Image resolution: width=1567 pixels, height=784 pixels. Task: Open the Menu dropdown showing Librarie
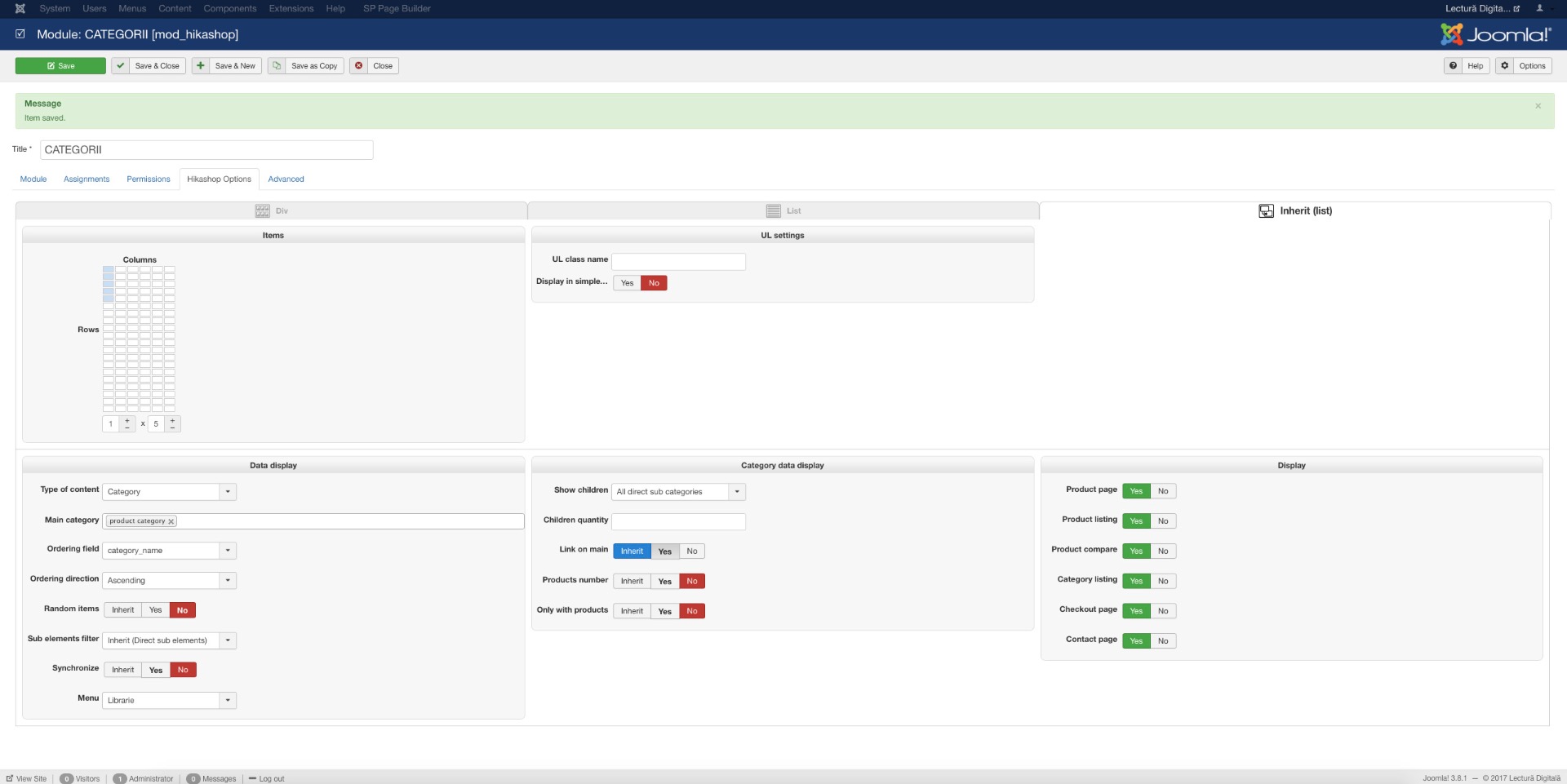point(169,700)
